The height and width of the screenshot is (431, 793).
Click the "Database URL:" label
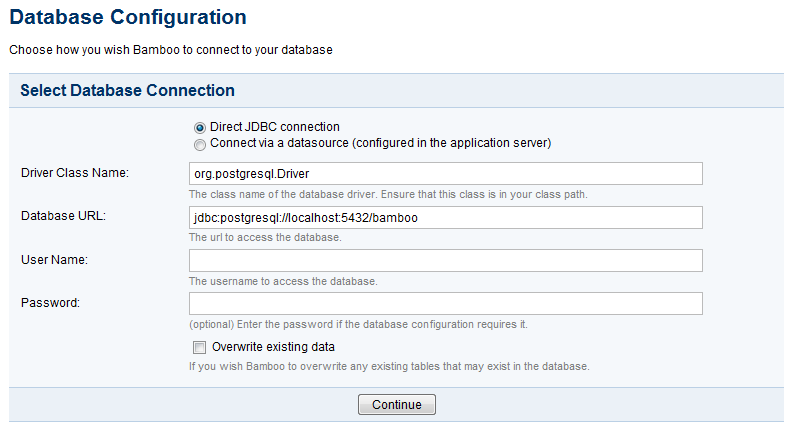tap(63, 216)
